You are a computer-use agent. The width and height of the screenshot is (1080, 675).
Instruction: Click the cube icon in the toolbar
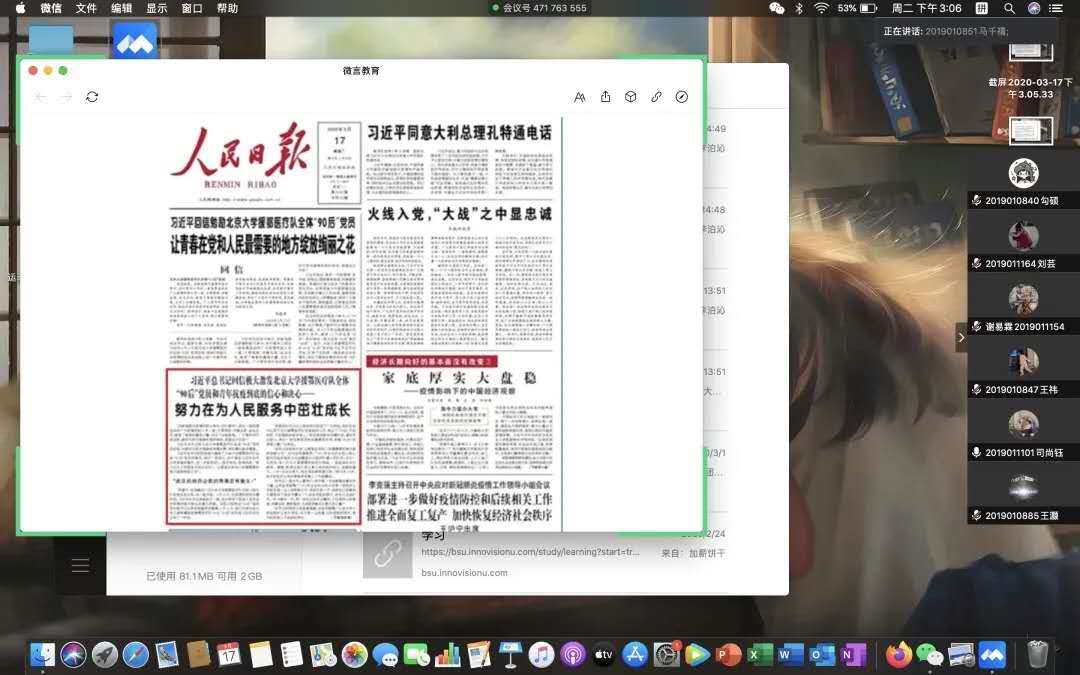[631, 97]
